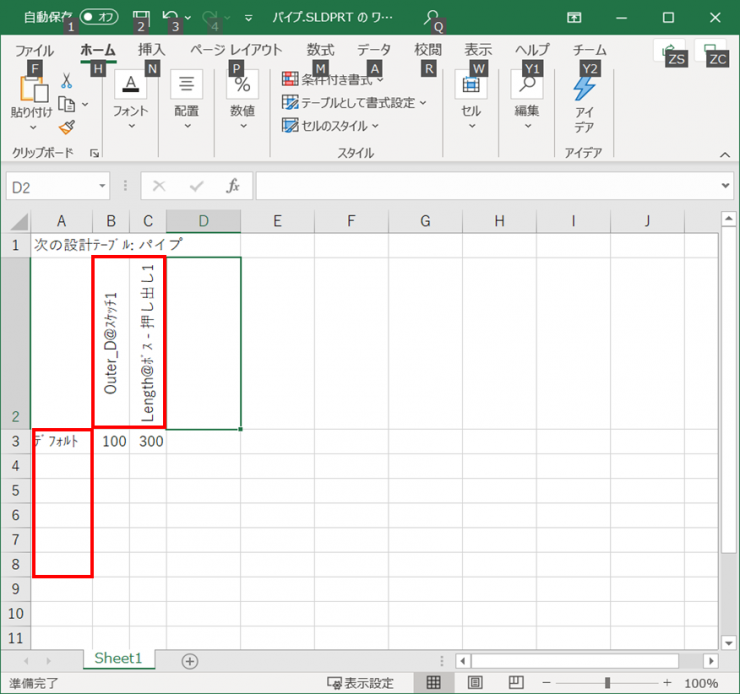Switch to Page Layout view icon
The width and height of the screenshot is (740, 694).
tap(475, 683)
